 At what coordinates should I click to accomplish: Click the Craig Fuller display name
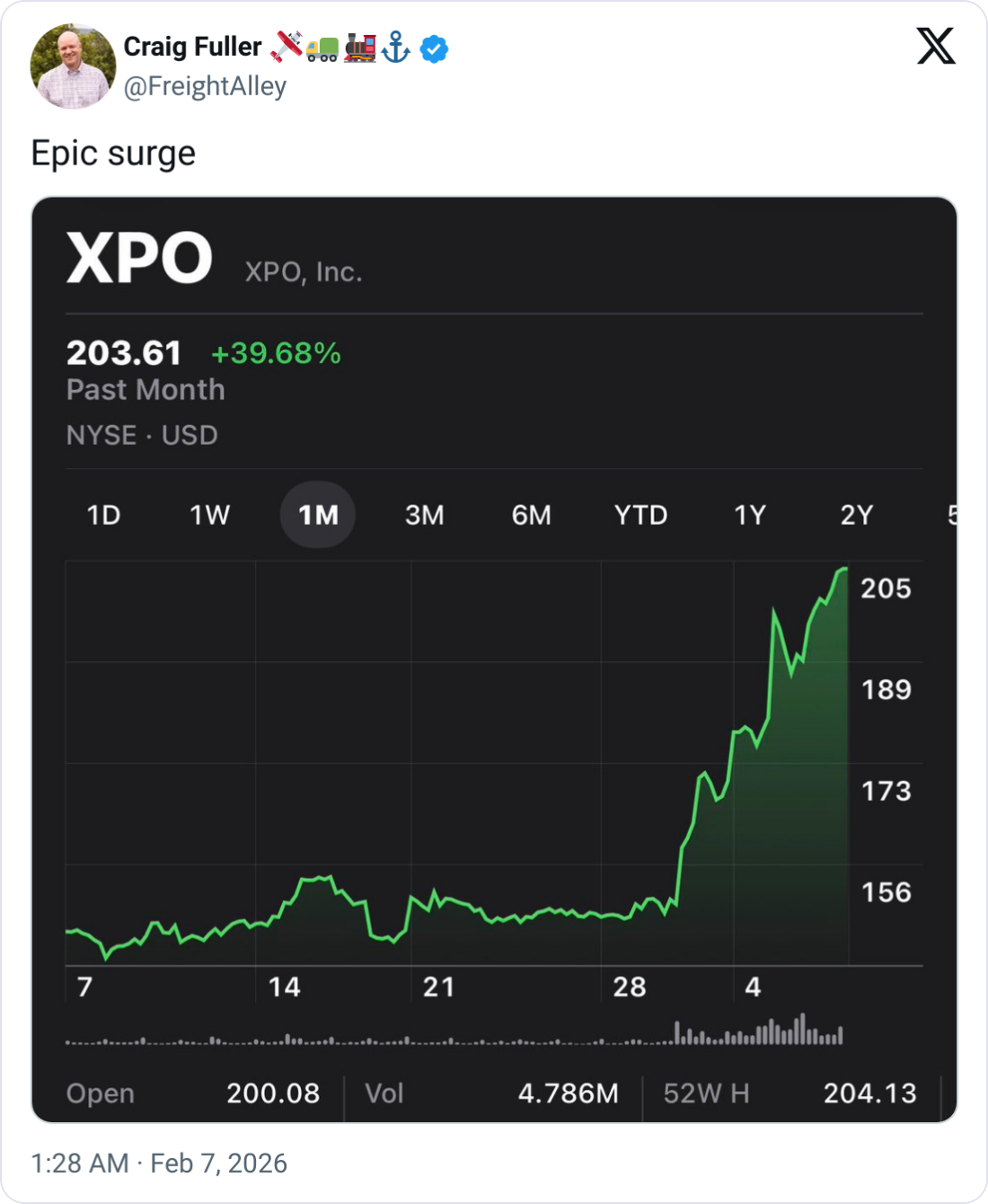(192, 47)
